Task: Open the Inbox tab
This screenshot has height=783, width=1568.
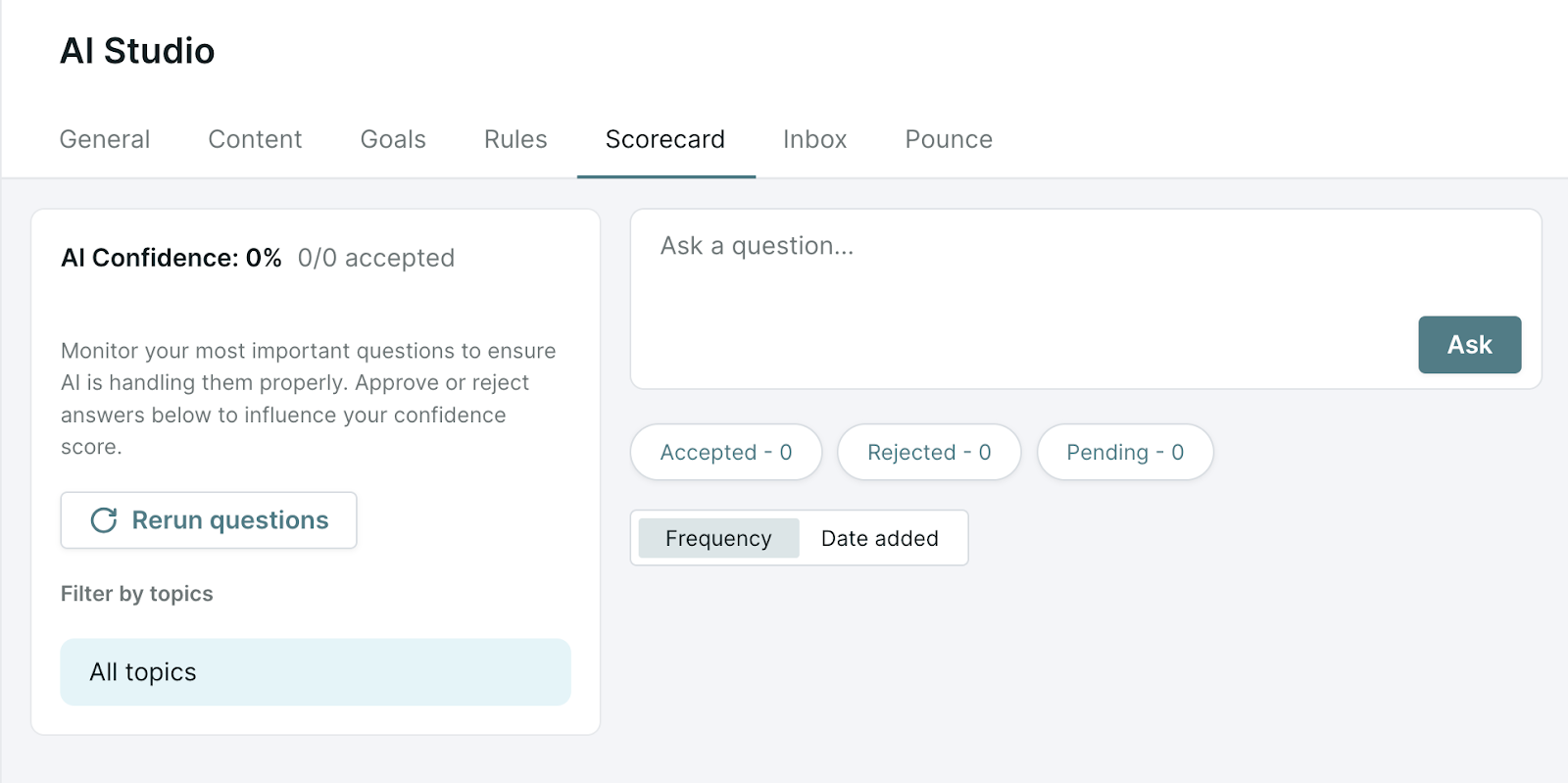Action: [814, 139]
